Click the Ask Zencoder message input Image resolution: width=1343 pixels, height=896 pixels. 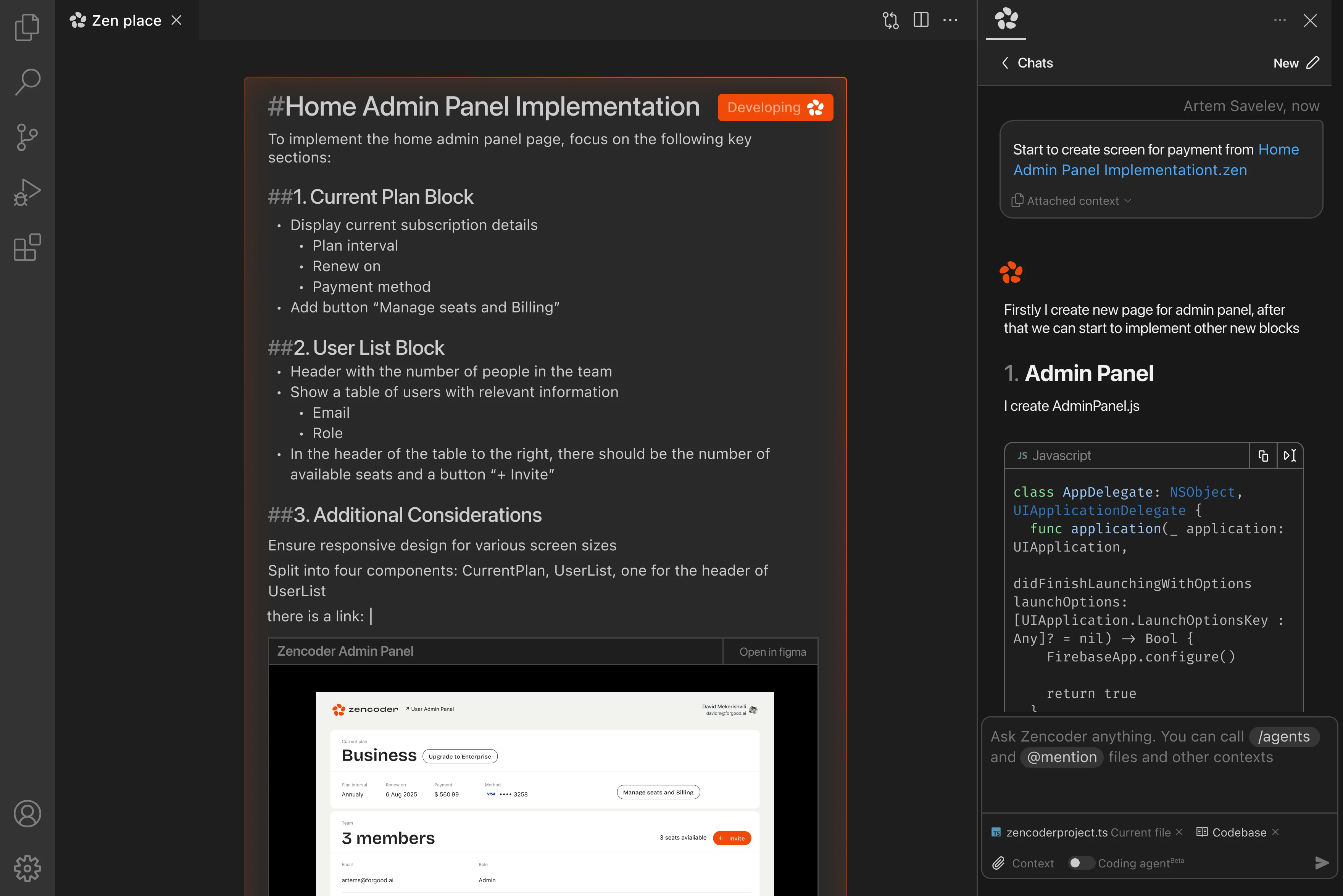1159,765
